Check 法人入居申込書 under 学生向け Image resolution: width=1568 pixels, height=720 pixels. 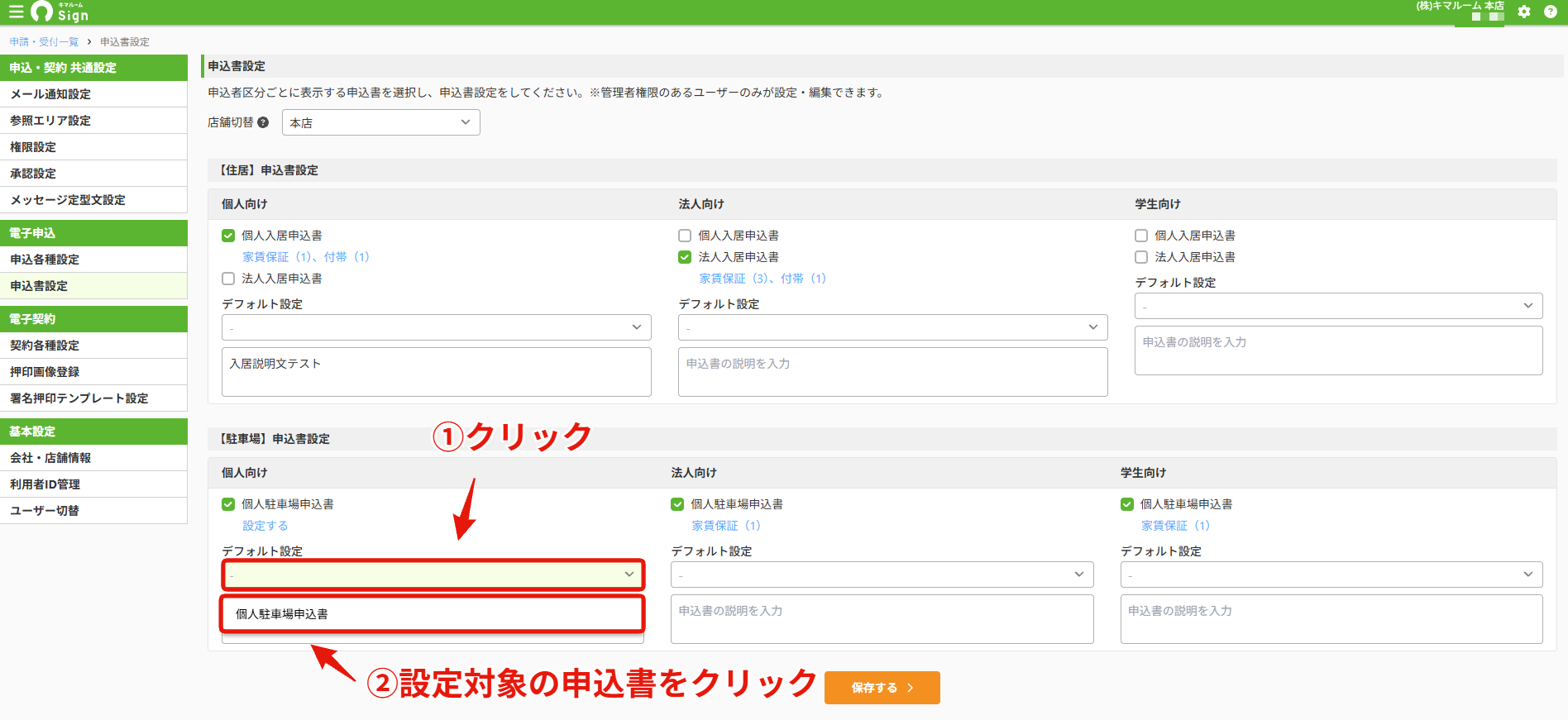[x=1141, y=257]
